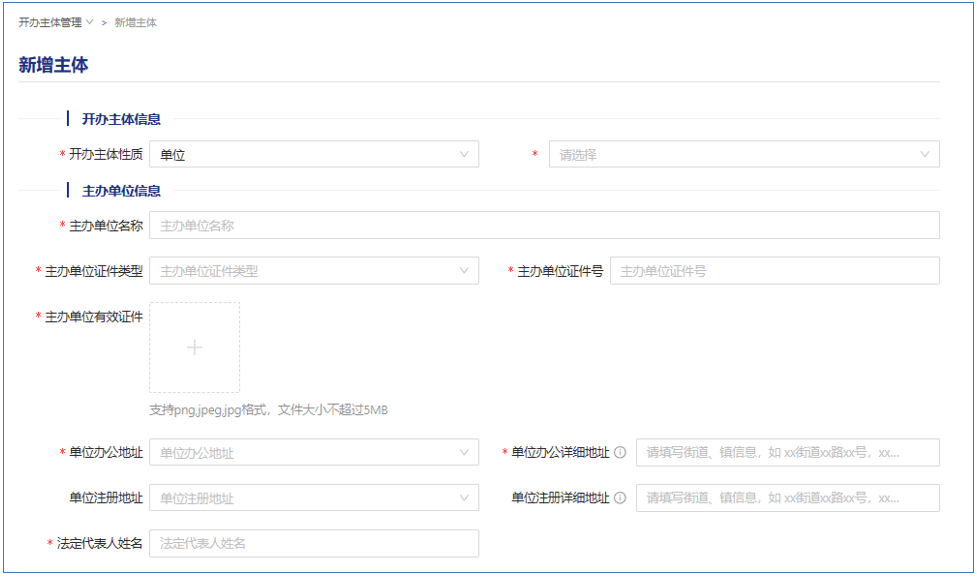Click into the 主办单位证件号 field
Viewport: 977px width, 577px height.
773,271
